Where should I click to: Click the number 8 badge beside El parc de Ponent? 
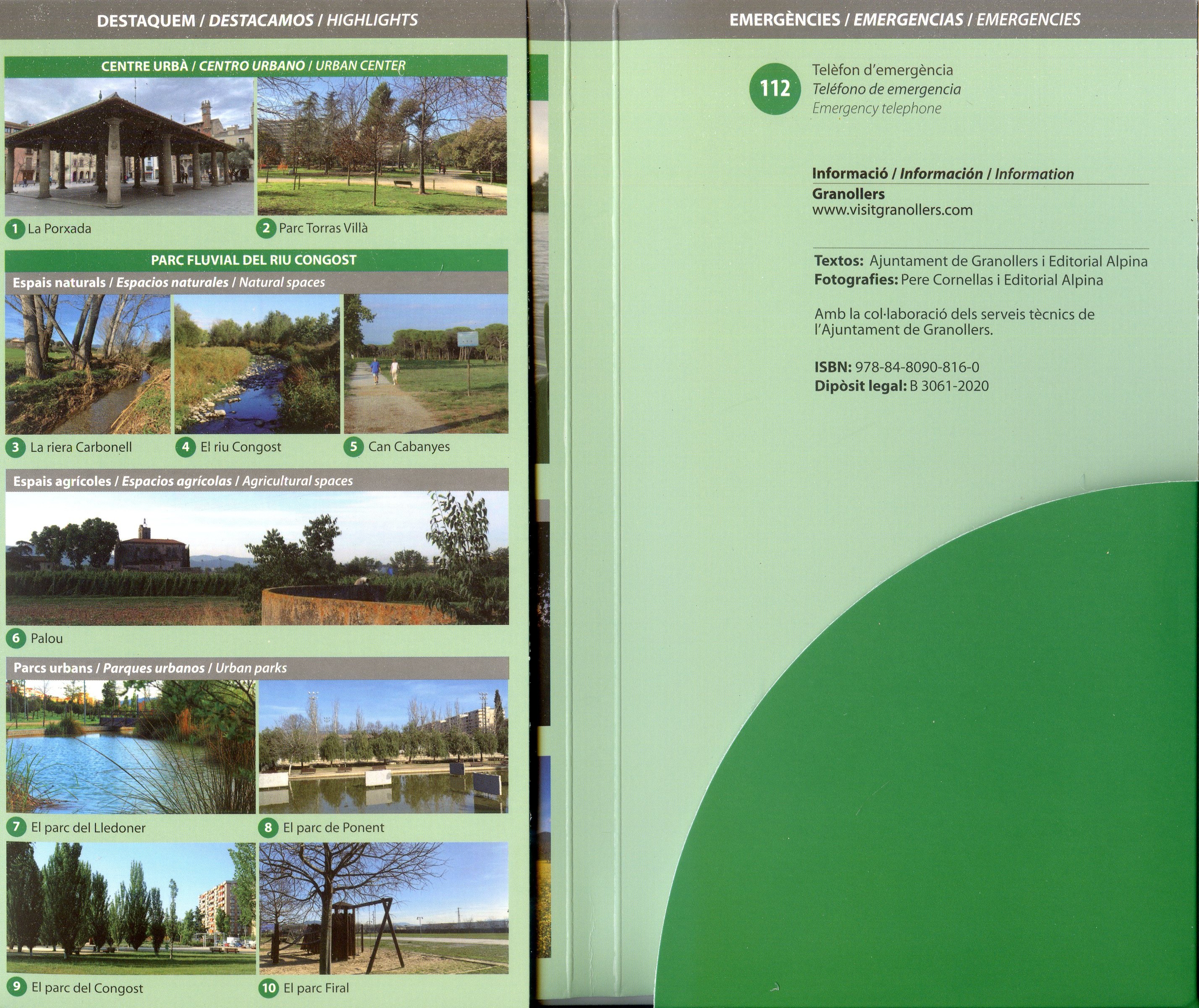pyautogui.click(x=268, y=828)
